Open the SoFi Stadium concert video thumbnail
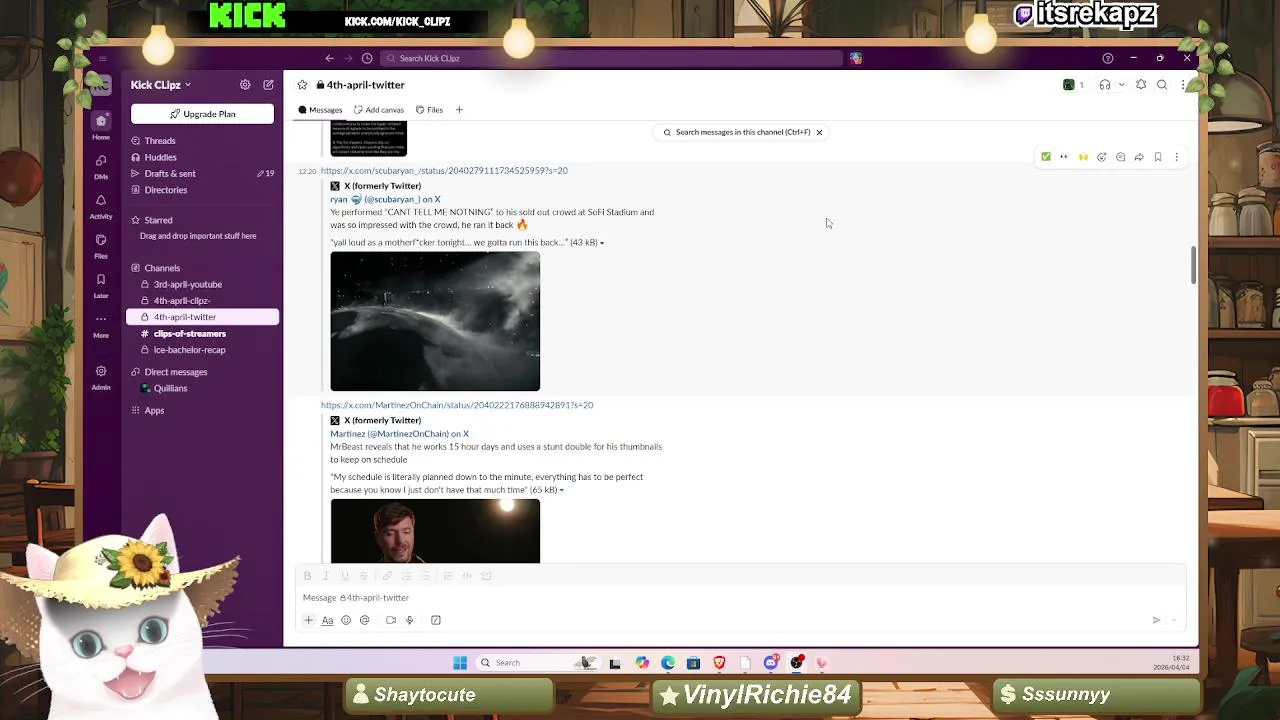 pyautogui.click(x=435, y=321)
